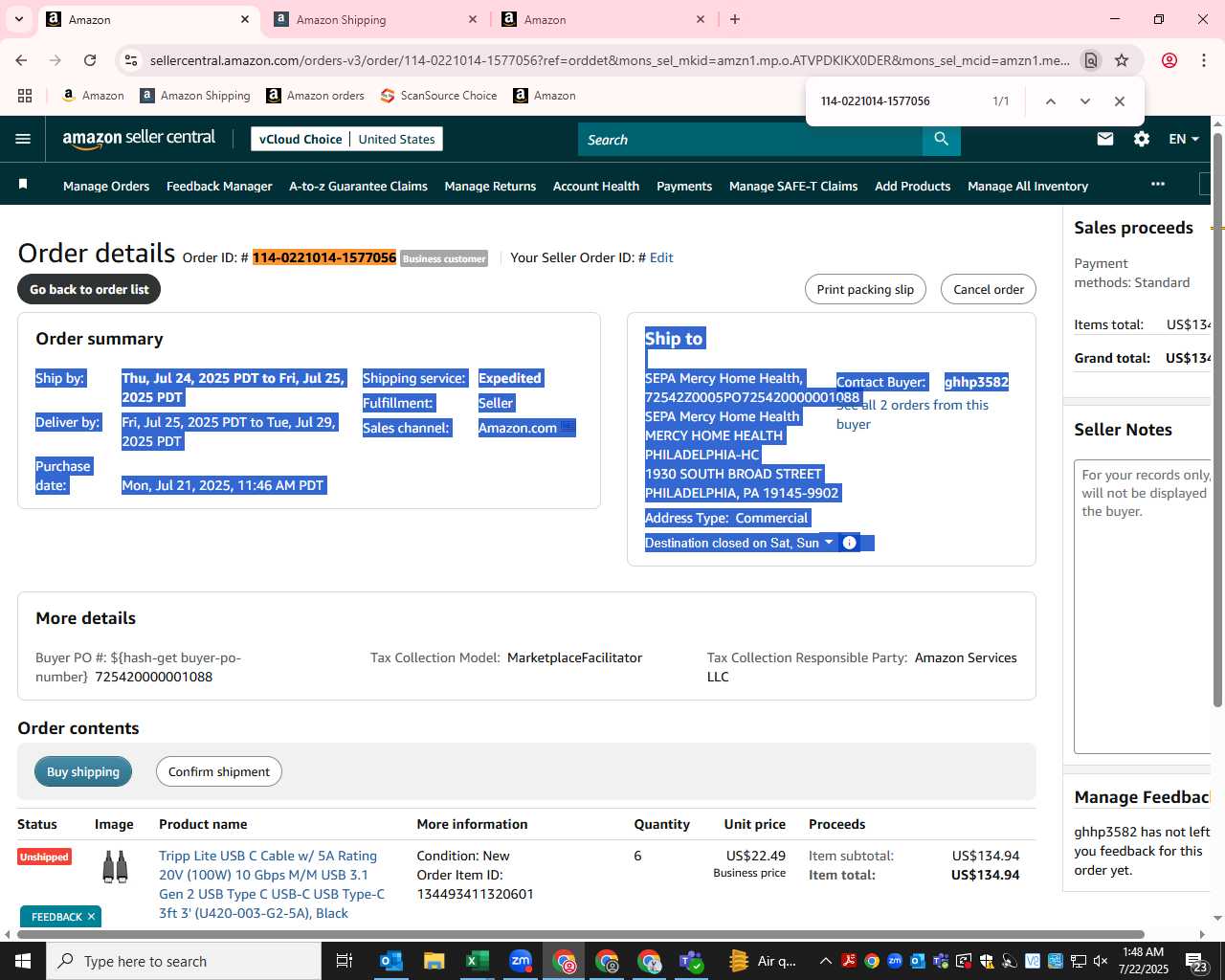Switch to the third Amazon browser tab
The image size is (1225, 980).
[x=604, y=19]
